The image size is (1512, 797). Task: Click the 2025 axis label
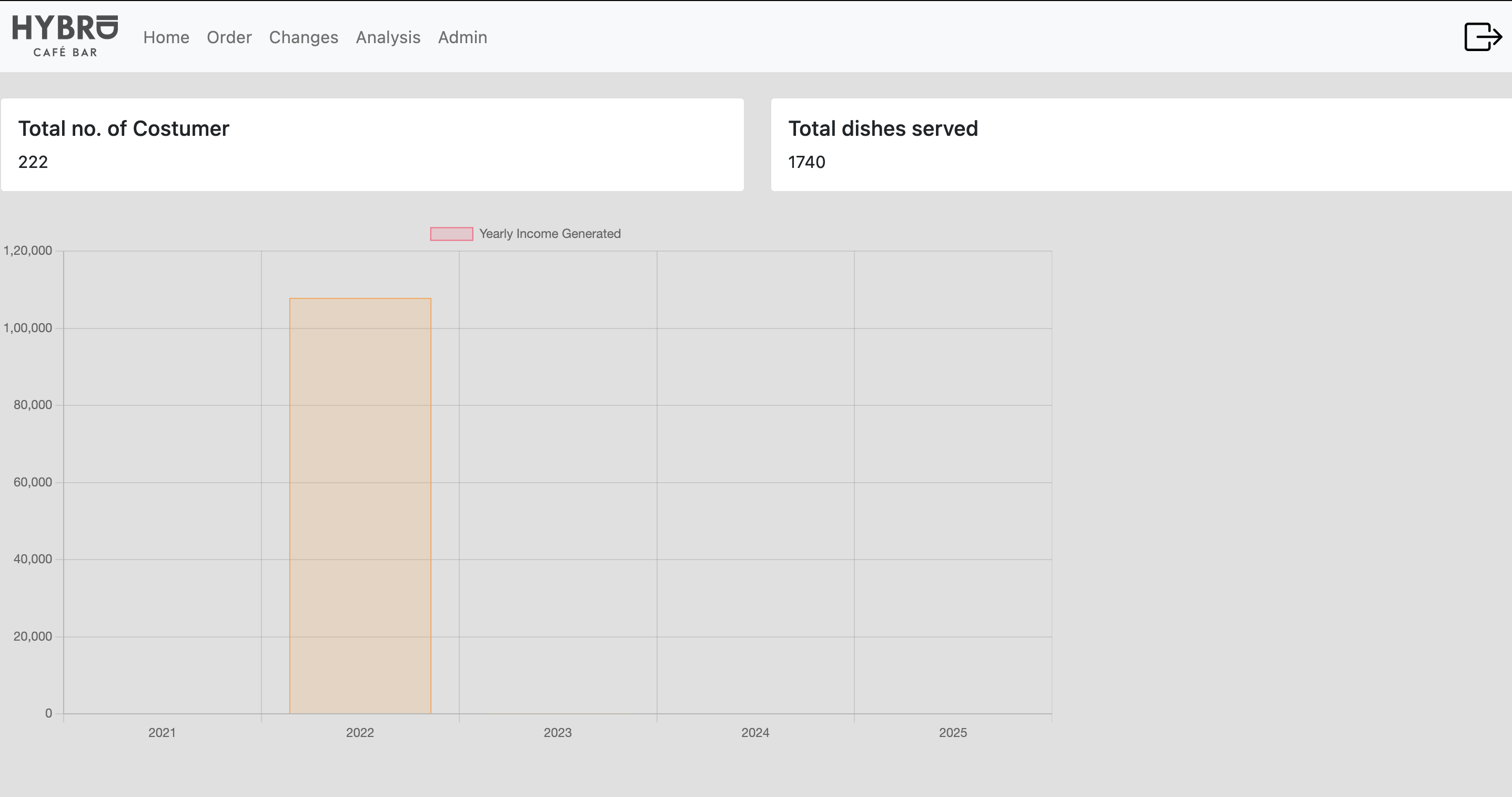point(953,732)
